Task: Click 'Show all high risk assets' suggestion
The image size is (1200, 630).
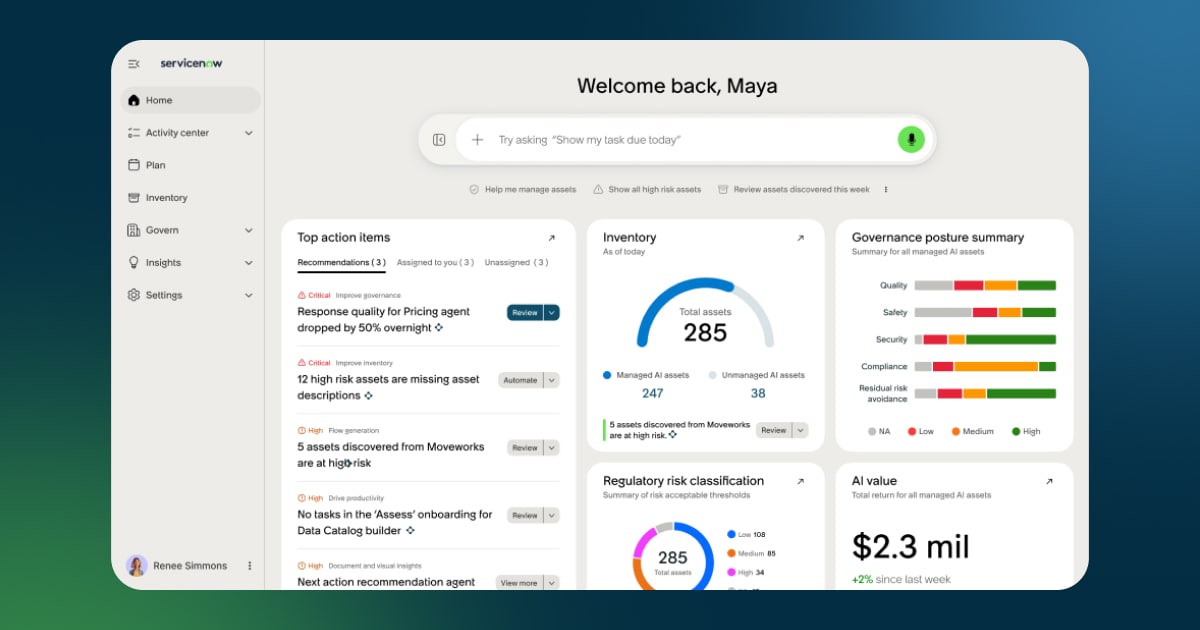Action: [647, 189]
